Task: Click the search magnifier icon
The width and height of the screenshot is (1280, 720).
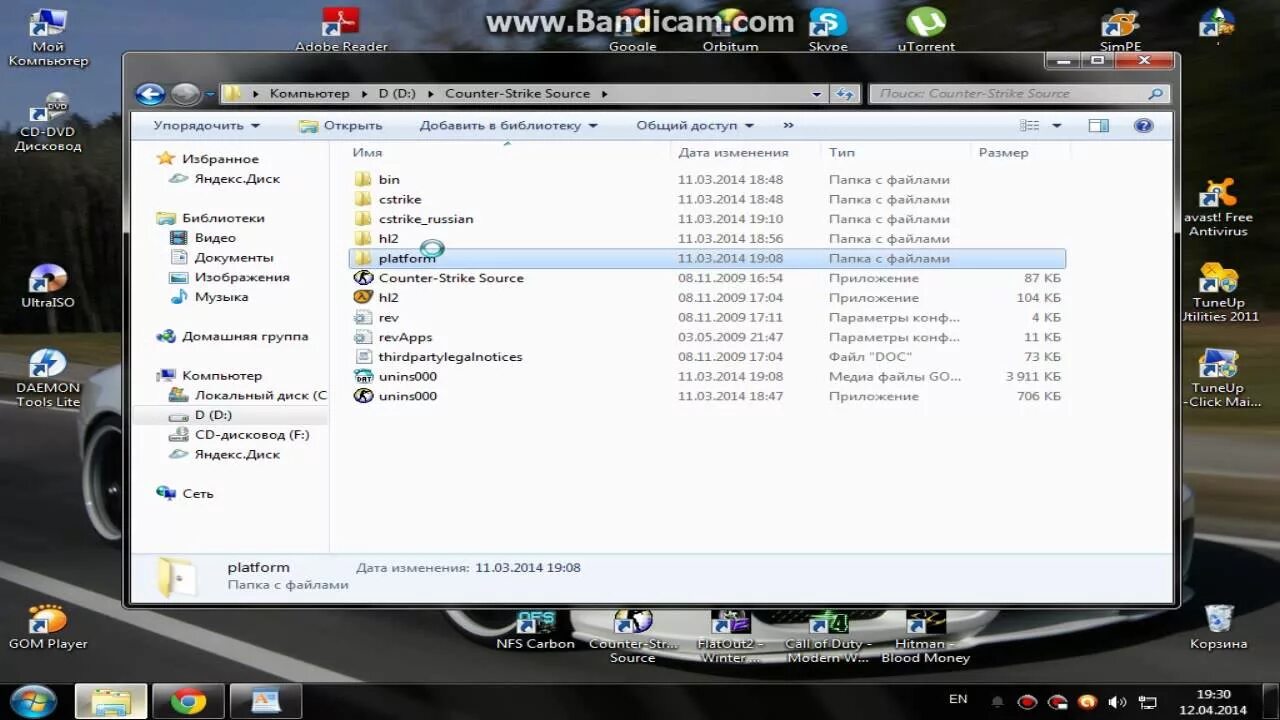Action: 1156,94
